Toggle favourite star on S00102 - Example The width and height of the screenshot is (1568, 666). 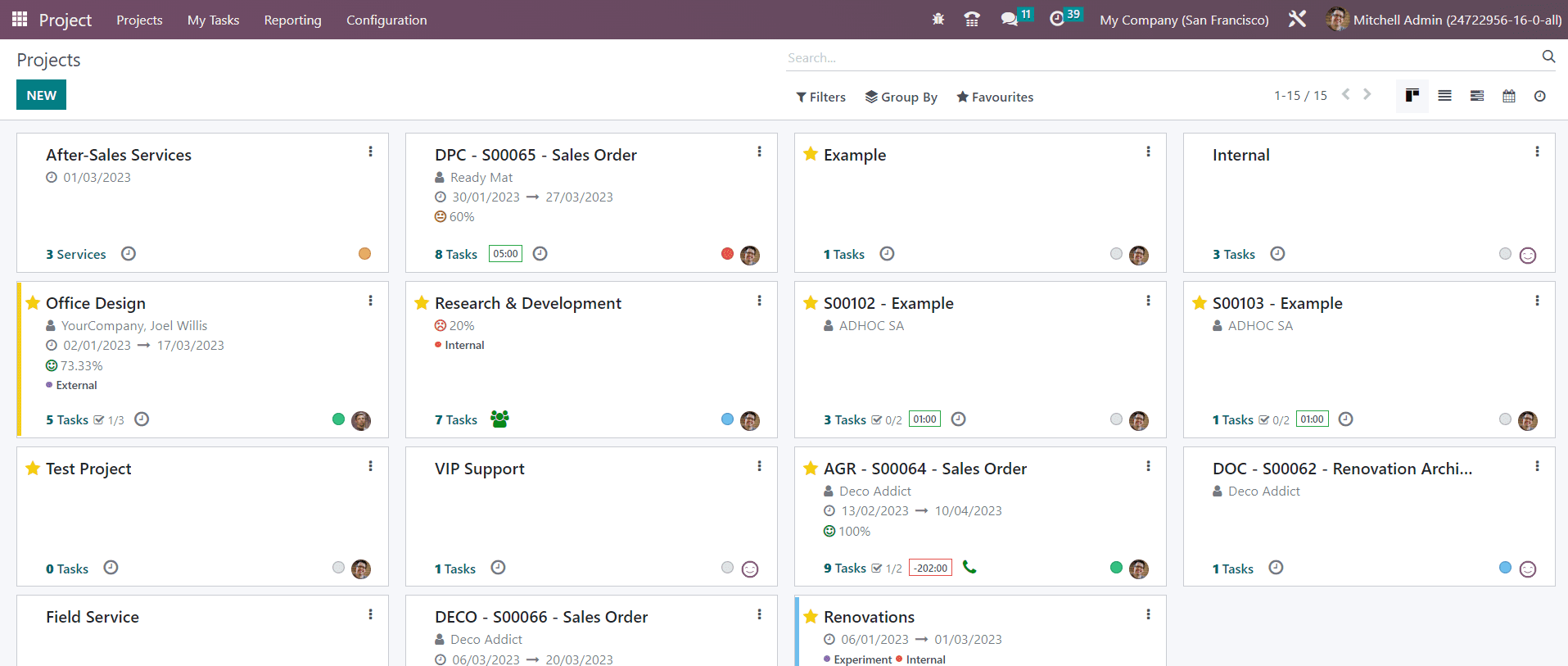tap(811, 302)
